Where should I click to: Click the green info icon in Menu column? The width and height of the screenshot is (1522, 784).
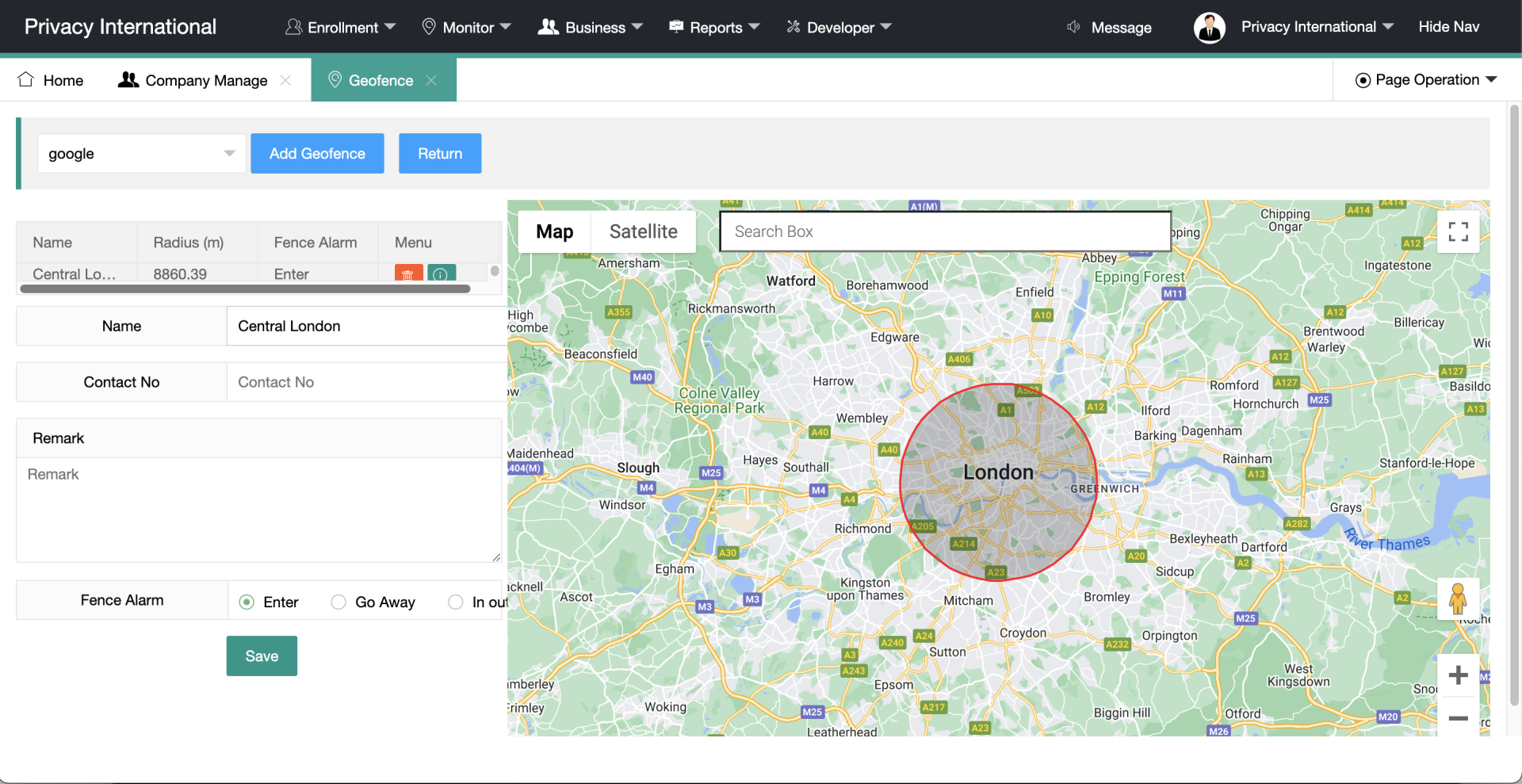[x=442, y=273]
